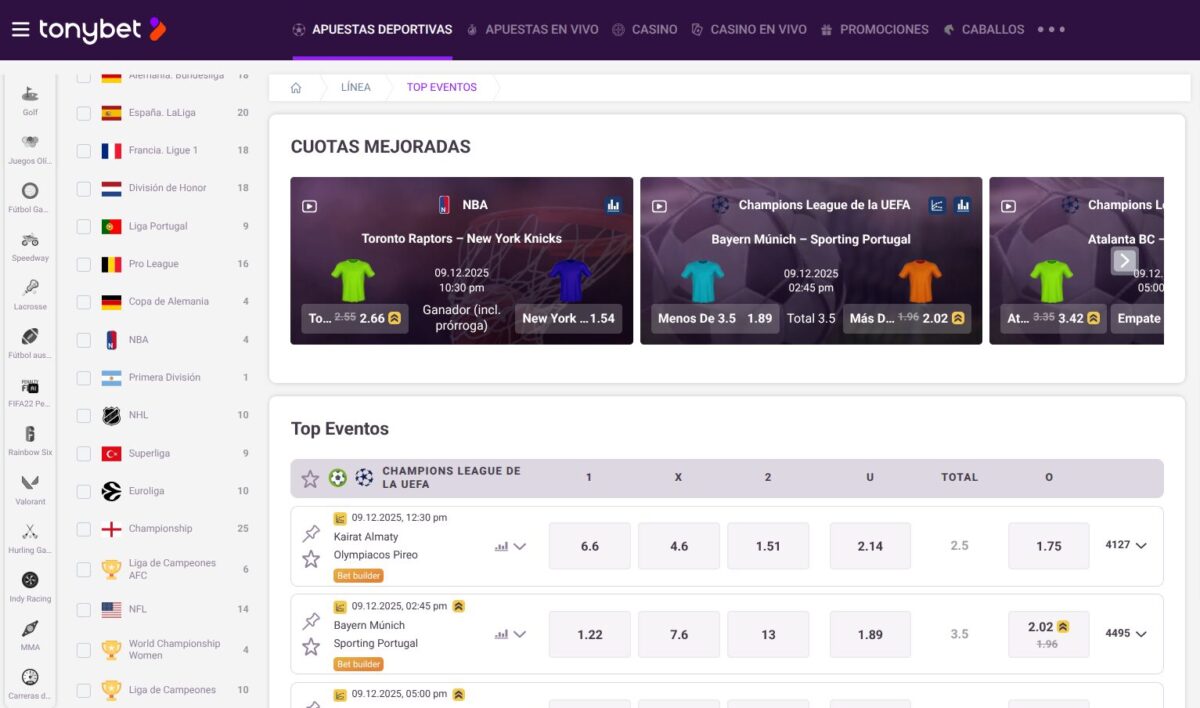
Task: Check the NBA league checkbox
Action: 84,340
